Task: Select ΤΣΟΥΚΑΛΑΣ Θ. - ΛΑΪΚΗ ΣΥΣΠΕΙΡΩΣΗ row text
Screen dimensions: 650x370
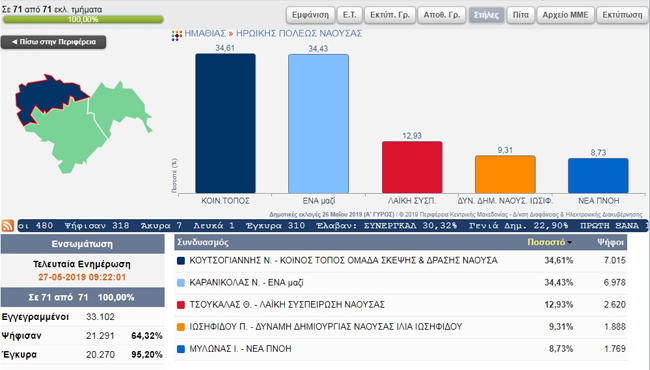Action: (287, 305)
